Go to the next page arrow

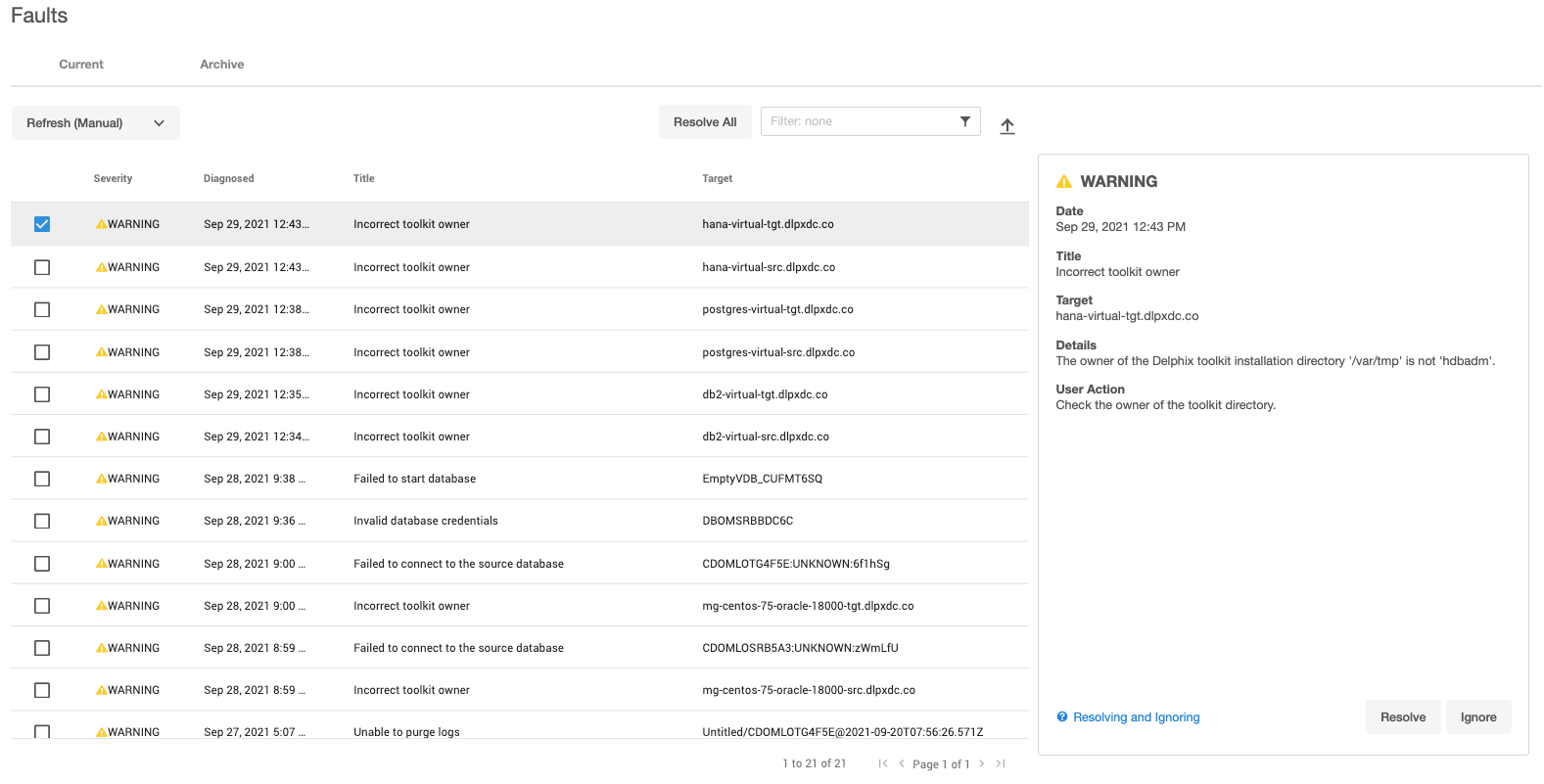coord(981,763)
